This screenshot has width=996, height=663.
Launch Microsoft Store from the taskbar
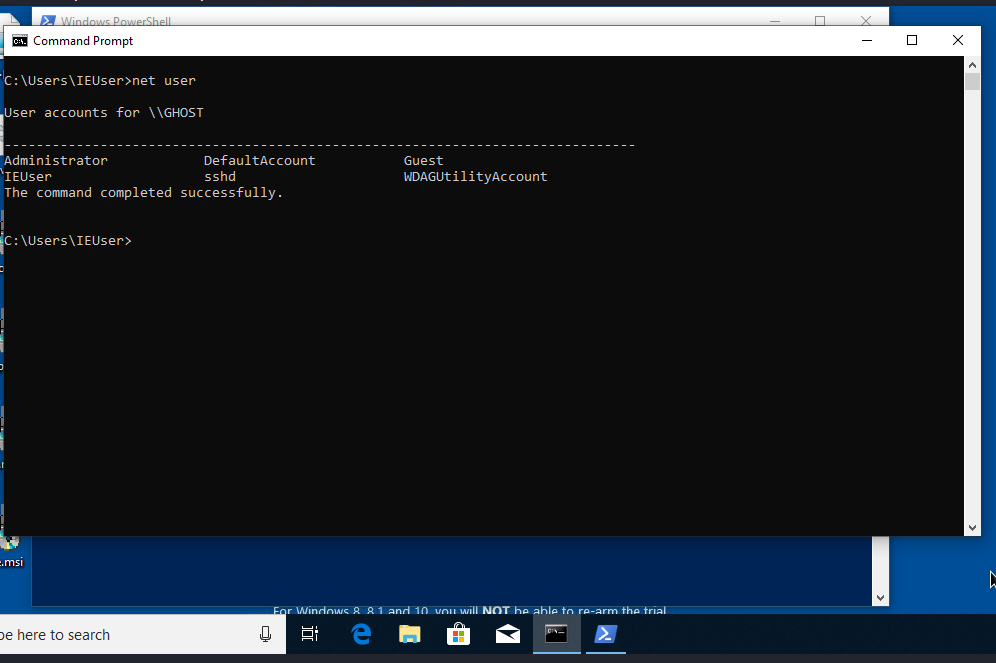(458, 634)
